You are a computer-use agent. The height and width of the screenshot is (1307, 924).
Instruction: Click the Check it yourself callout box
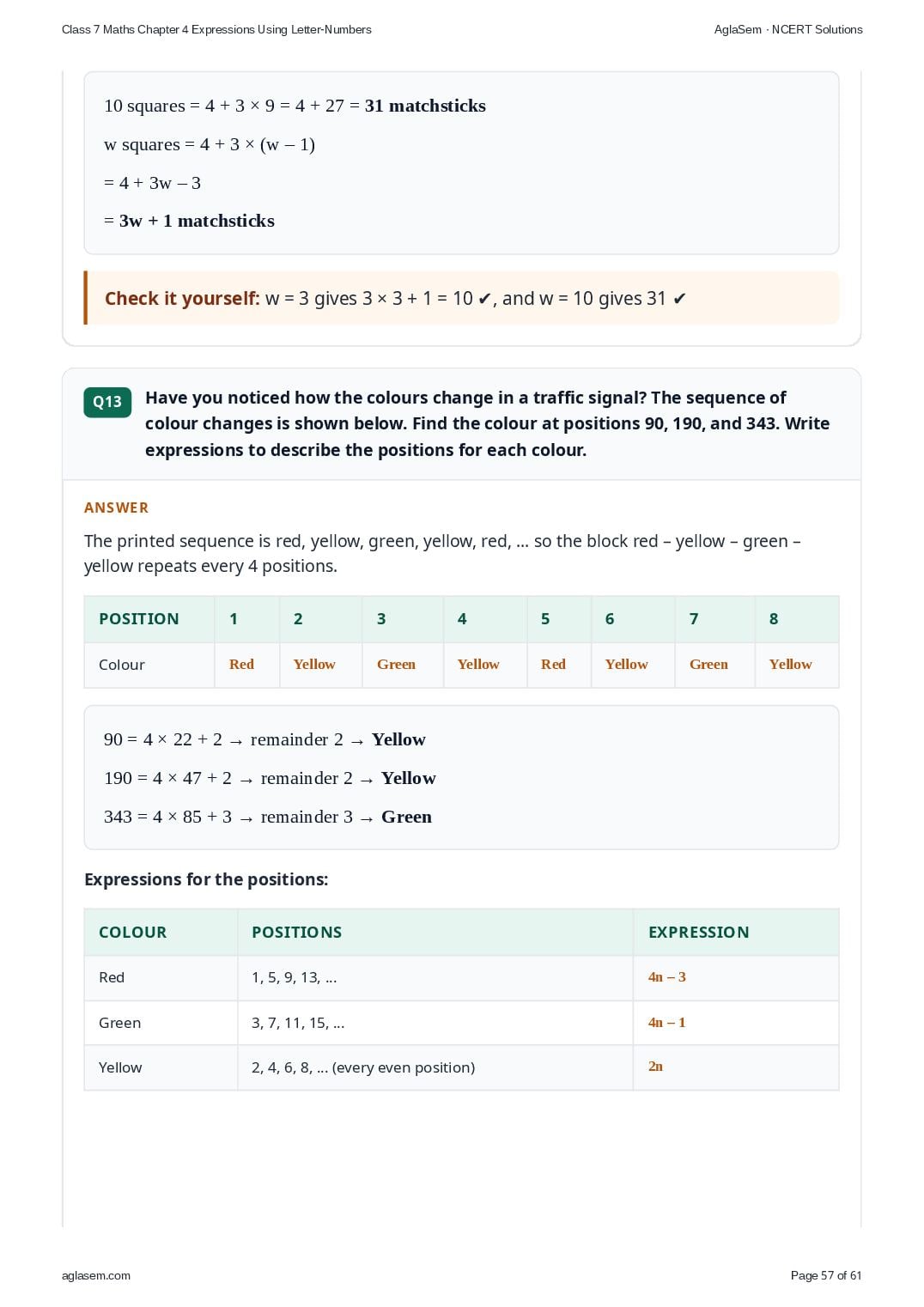[461, 298]
